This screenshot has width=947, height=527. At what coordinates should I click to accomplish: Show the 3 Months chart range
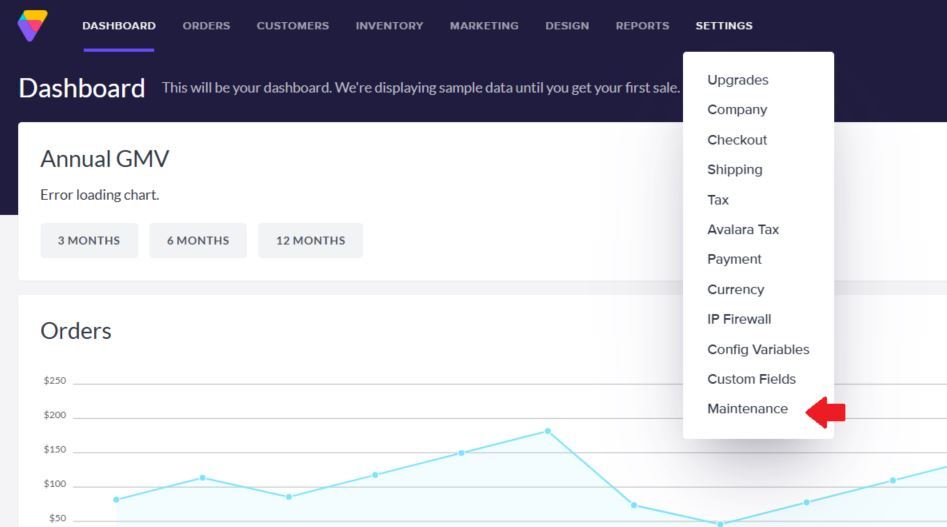89,240
